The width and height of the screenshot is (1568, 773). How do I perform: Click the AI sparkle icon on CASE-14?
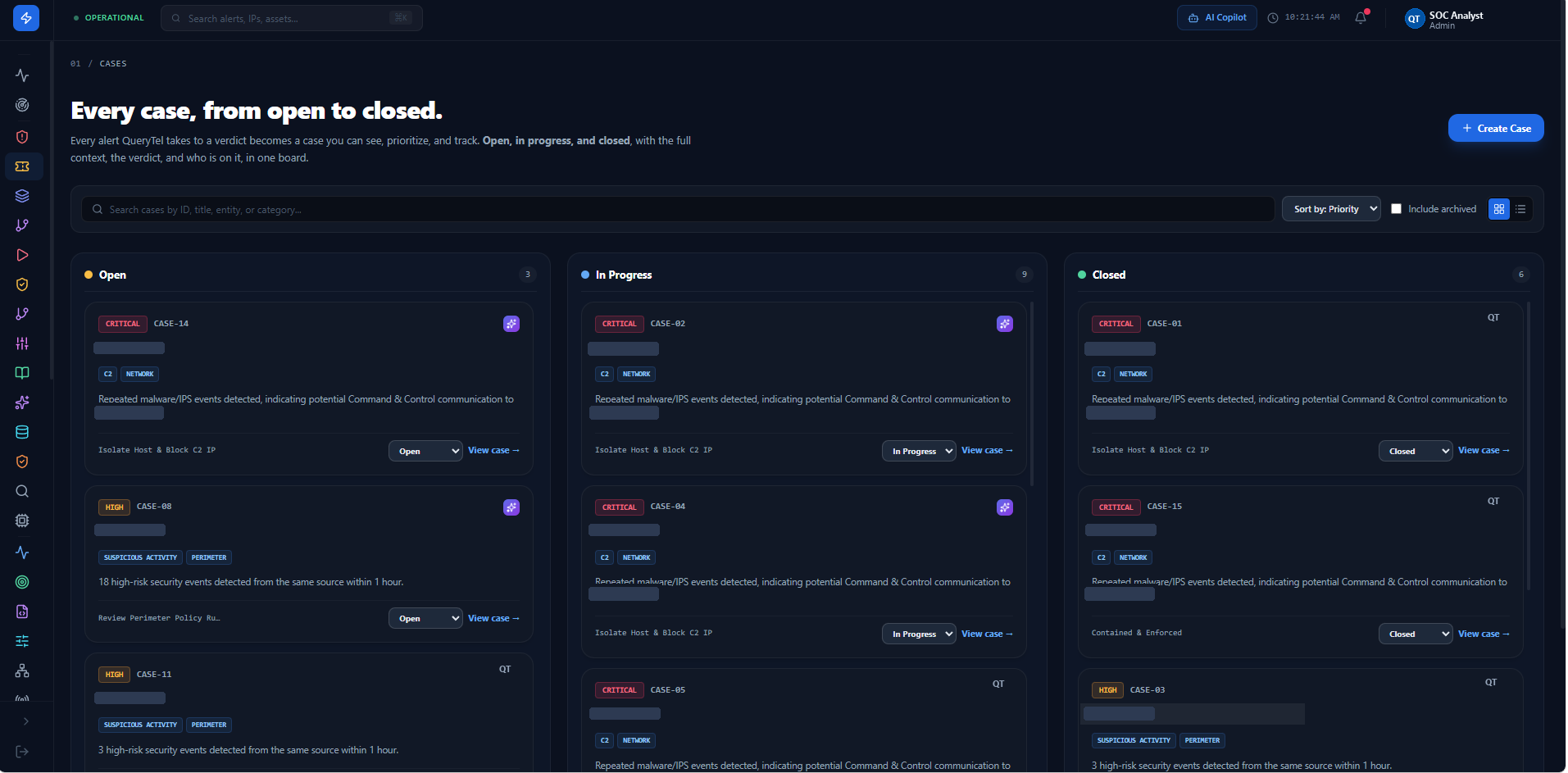511,324
